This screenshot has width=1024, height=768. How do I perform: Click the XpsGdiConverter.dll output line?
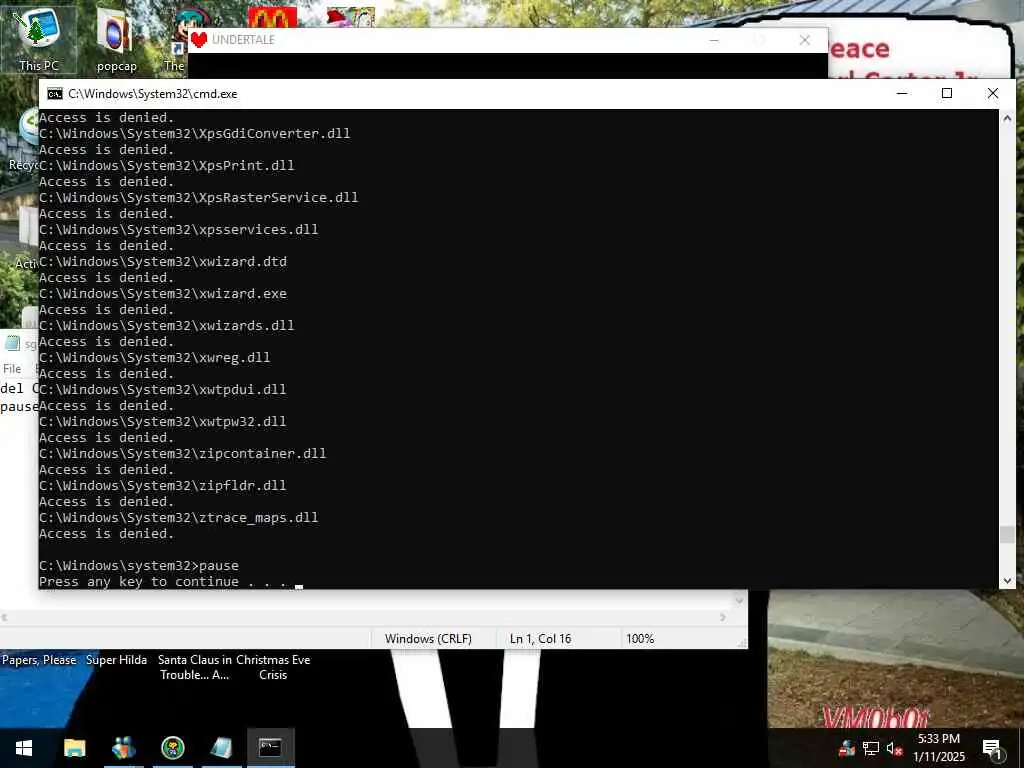tap(195, 133)
